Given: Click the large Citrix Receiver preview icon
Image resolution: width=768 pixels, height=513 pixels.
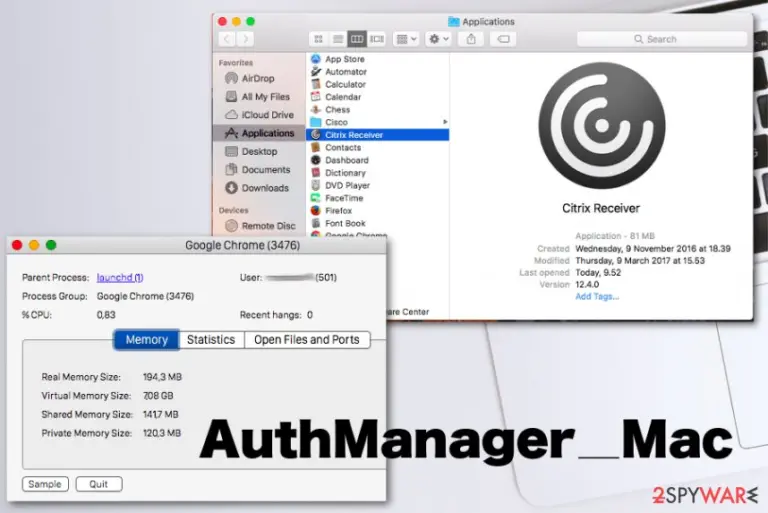Looking at the screenshot, I should (x=601, y=125).
